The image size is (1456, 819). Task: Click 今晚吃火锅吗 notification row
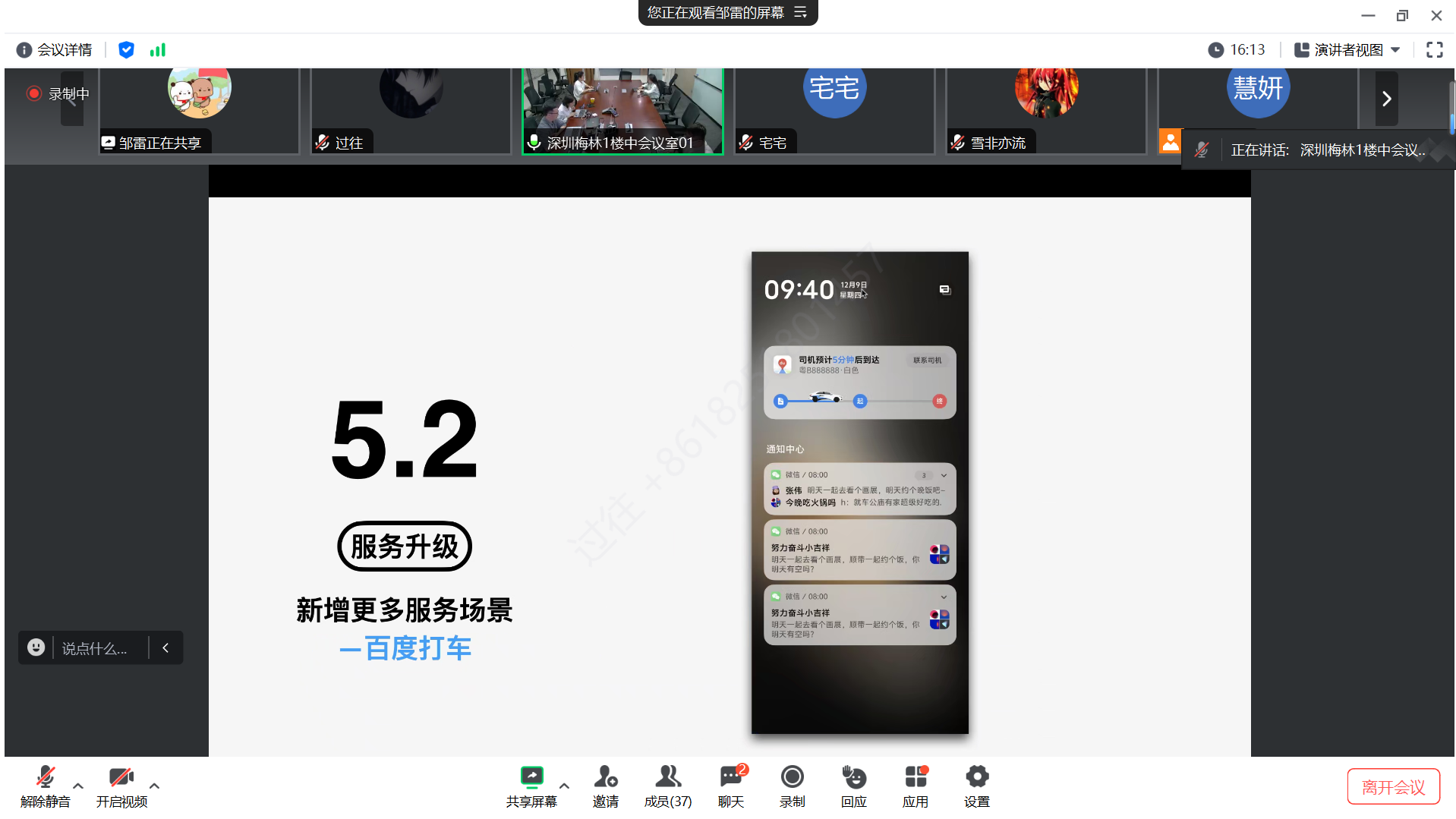pyautogui.click(x=858, y=502)
